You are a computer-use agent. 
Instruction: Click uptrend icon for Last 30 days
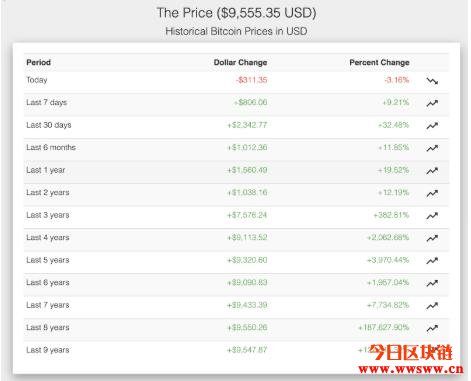432,126
